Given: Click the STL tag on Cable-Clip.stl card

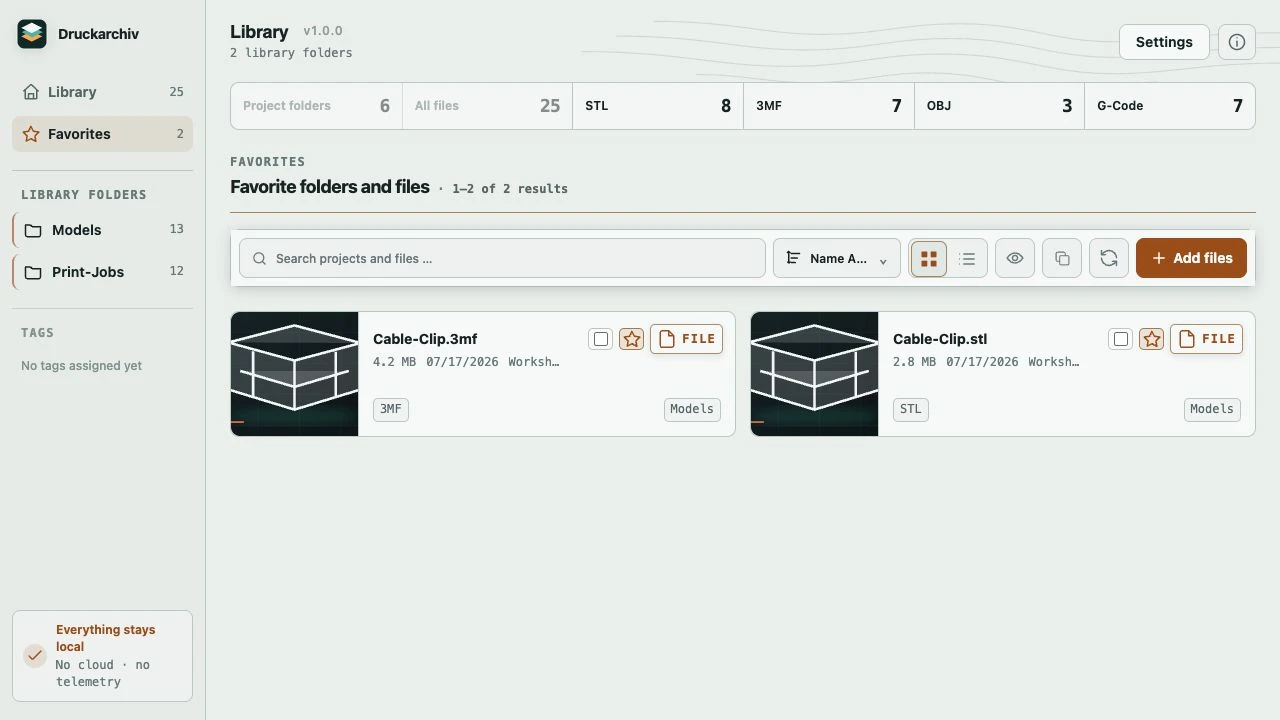Looking at the screenshot, I should point(911,409).
